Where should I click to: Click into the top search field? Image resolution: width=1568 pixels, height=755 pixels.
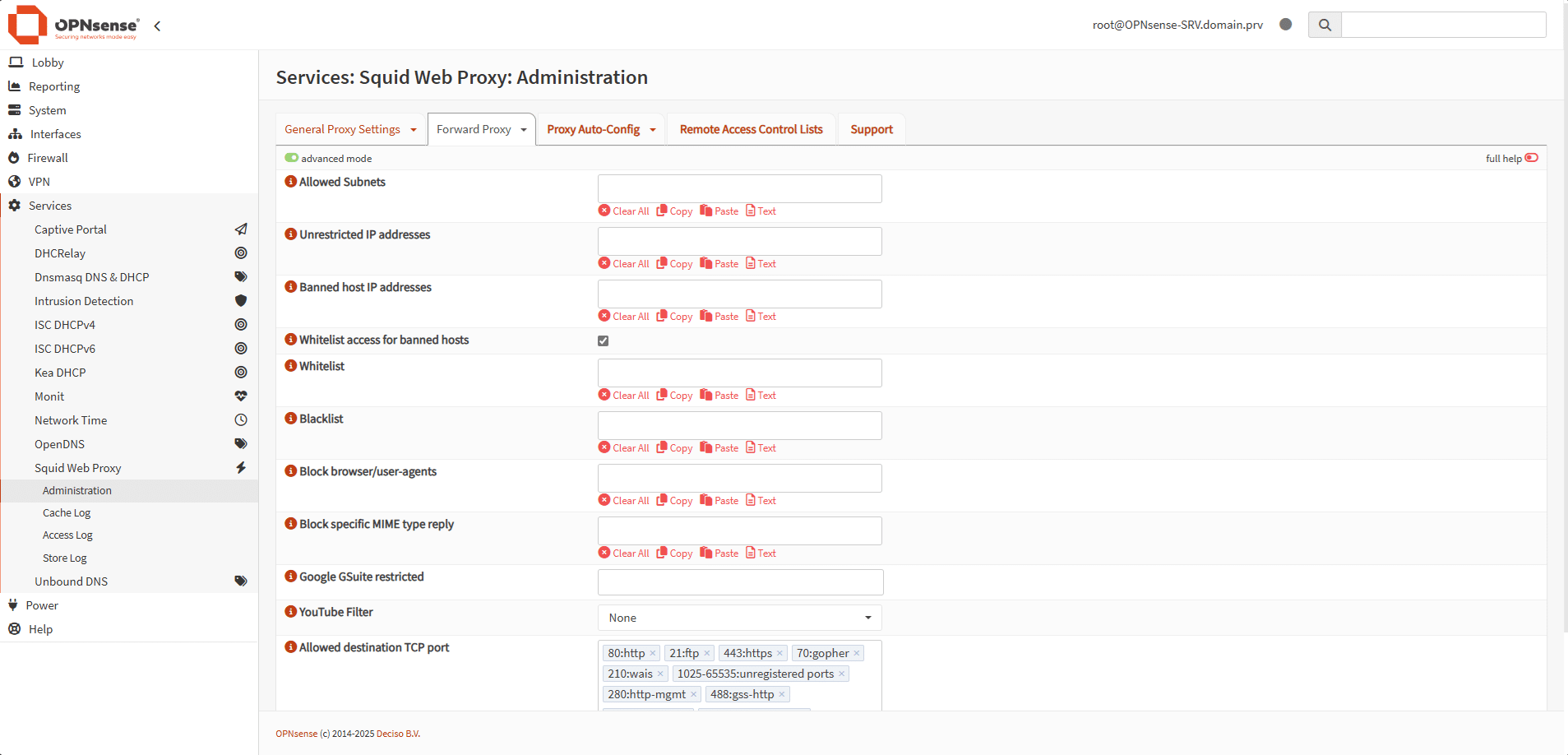[x=1444, y=25]
